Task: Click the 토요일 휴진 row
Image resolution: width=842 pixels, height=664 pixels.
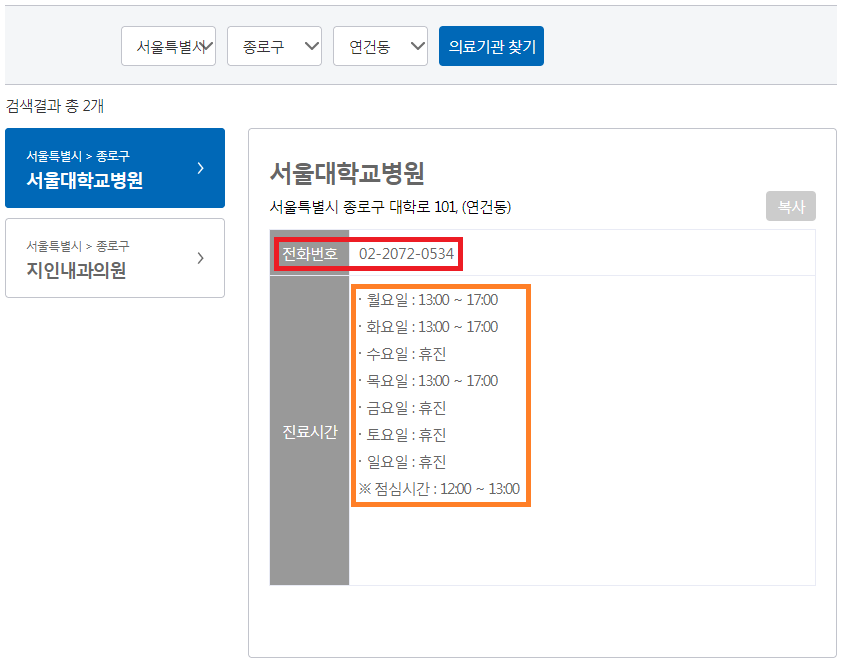Action: coord(402,435)
